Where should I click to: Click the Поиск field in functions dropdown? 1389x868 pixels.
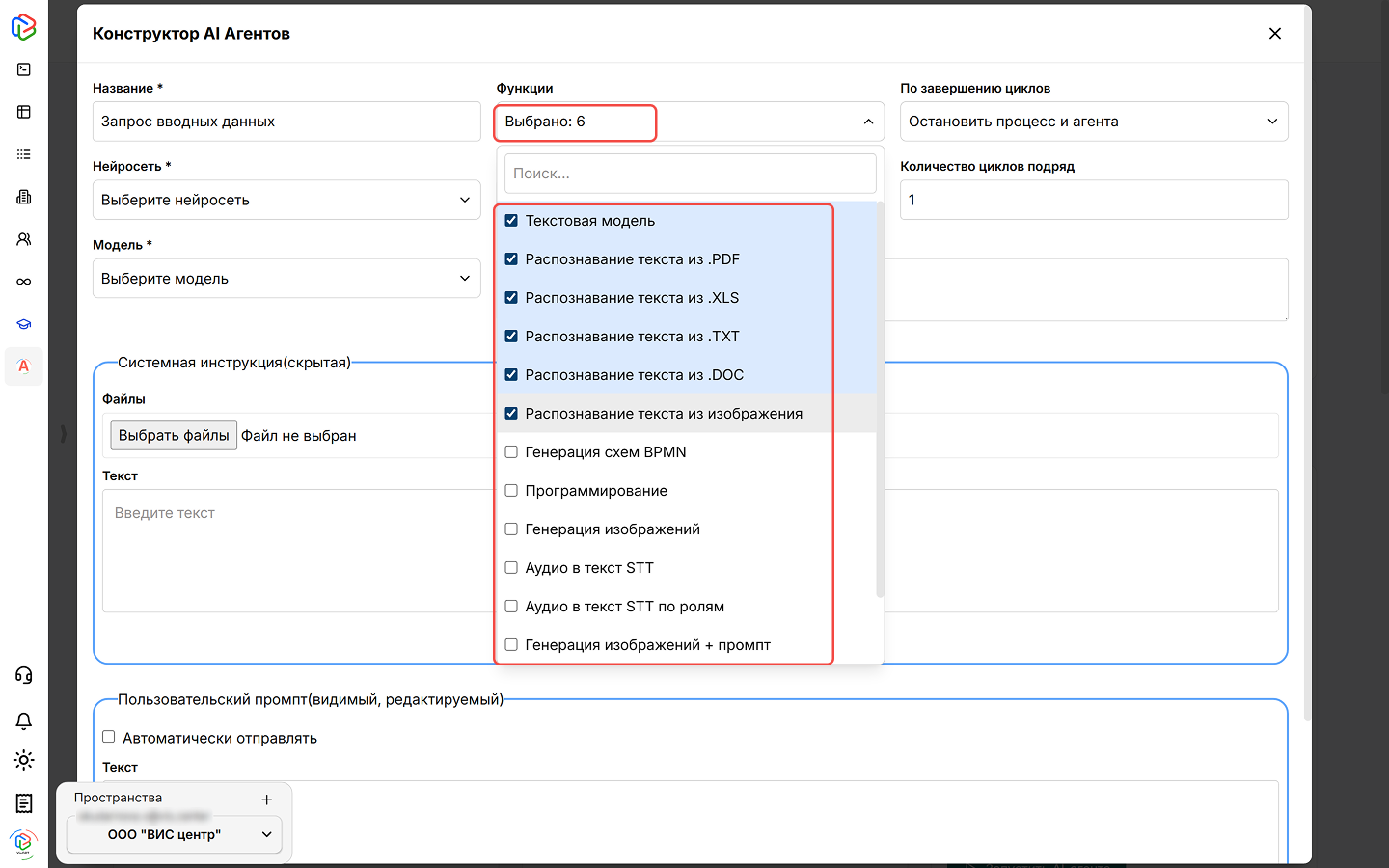[690, 174]
